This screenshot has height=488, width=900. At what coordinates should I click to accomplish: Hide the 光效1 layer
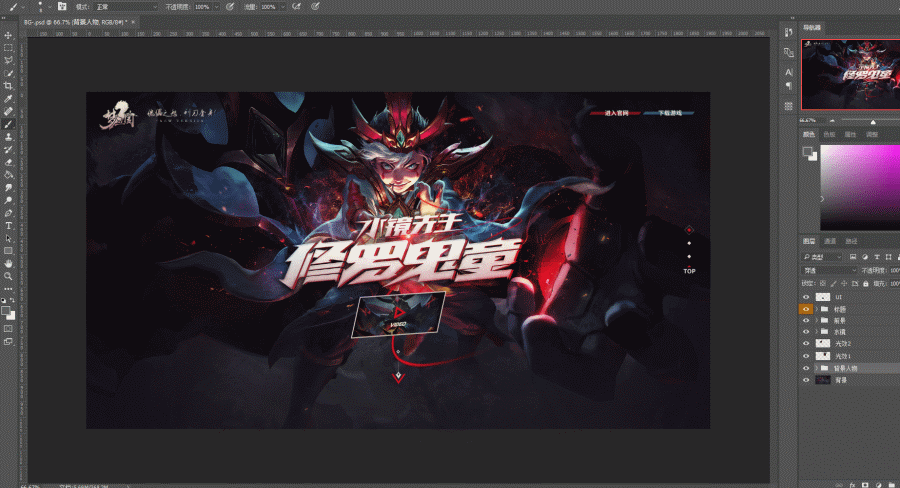click(x=806, y=356)
